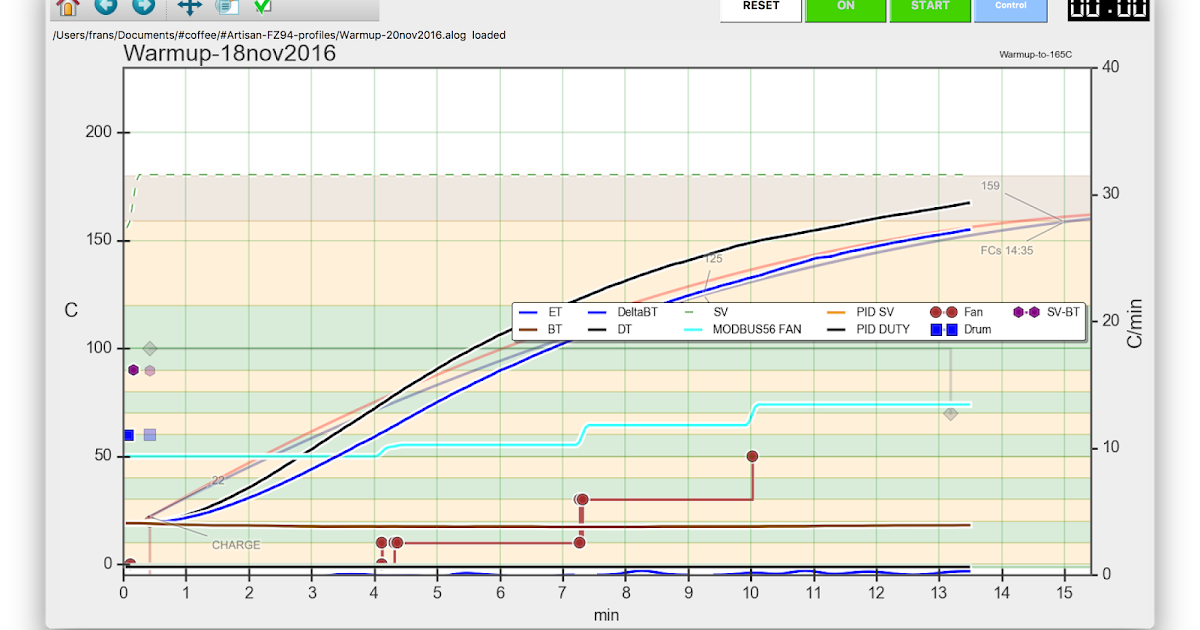
Task: Click the min x-axis label
Action: pos(606,614)
